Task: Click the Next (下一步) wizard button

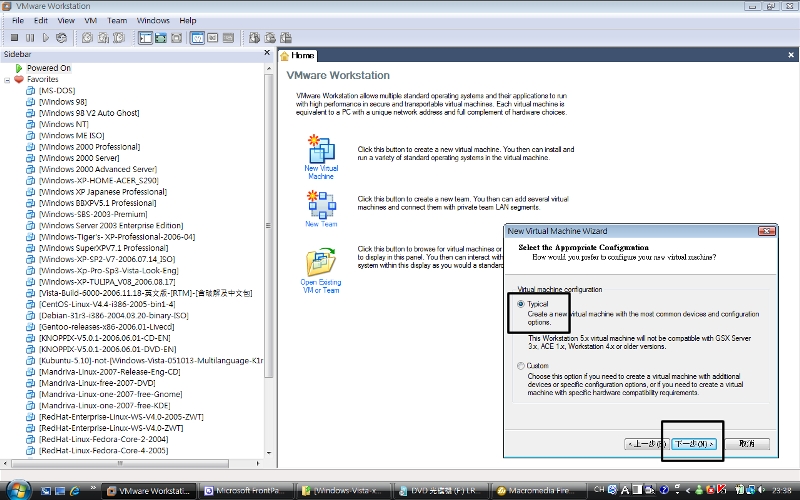Action: pos(694,444)
